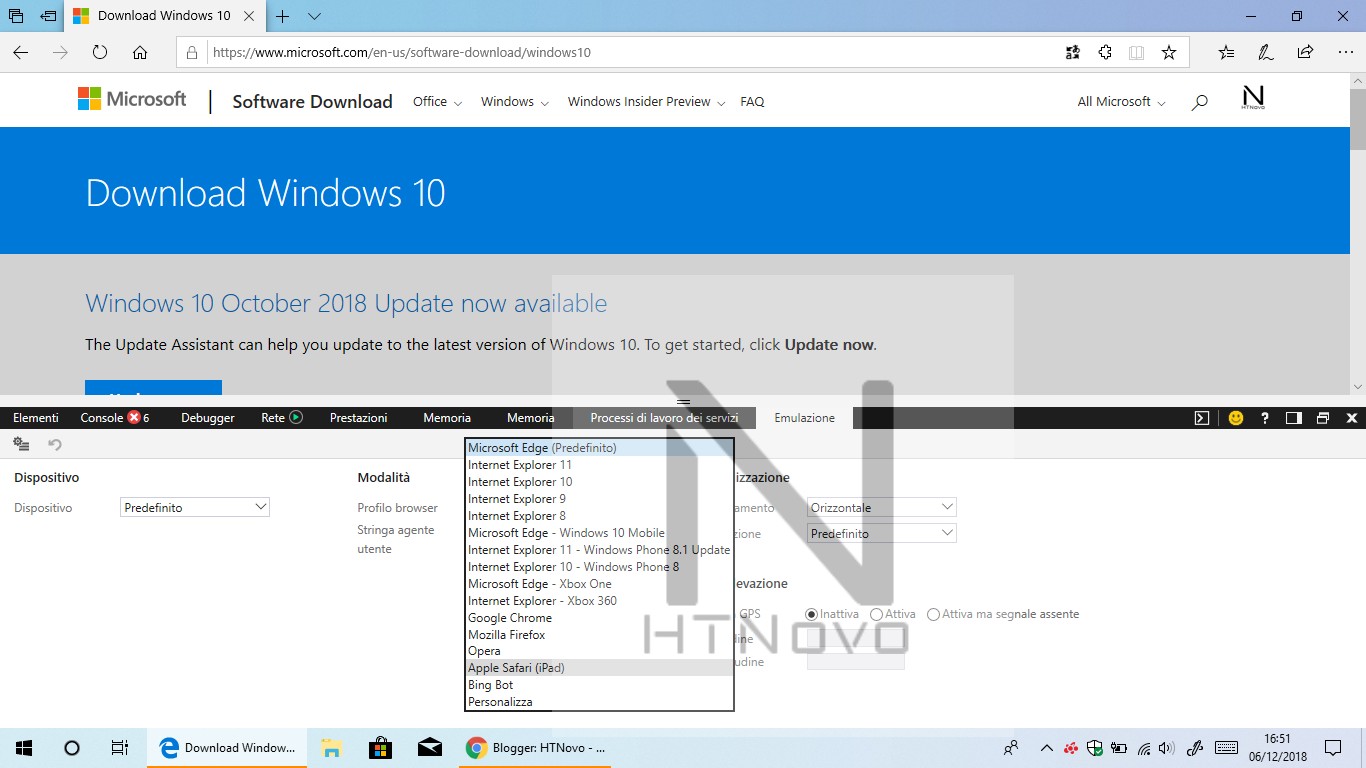Screen dimensions: 1366x768
Task: Open the extensions puzzle icon
Action: (1105, 52)
